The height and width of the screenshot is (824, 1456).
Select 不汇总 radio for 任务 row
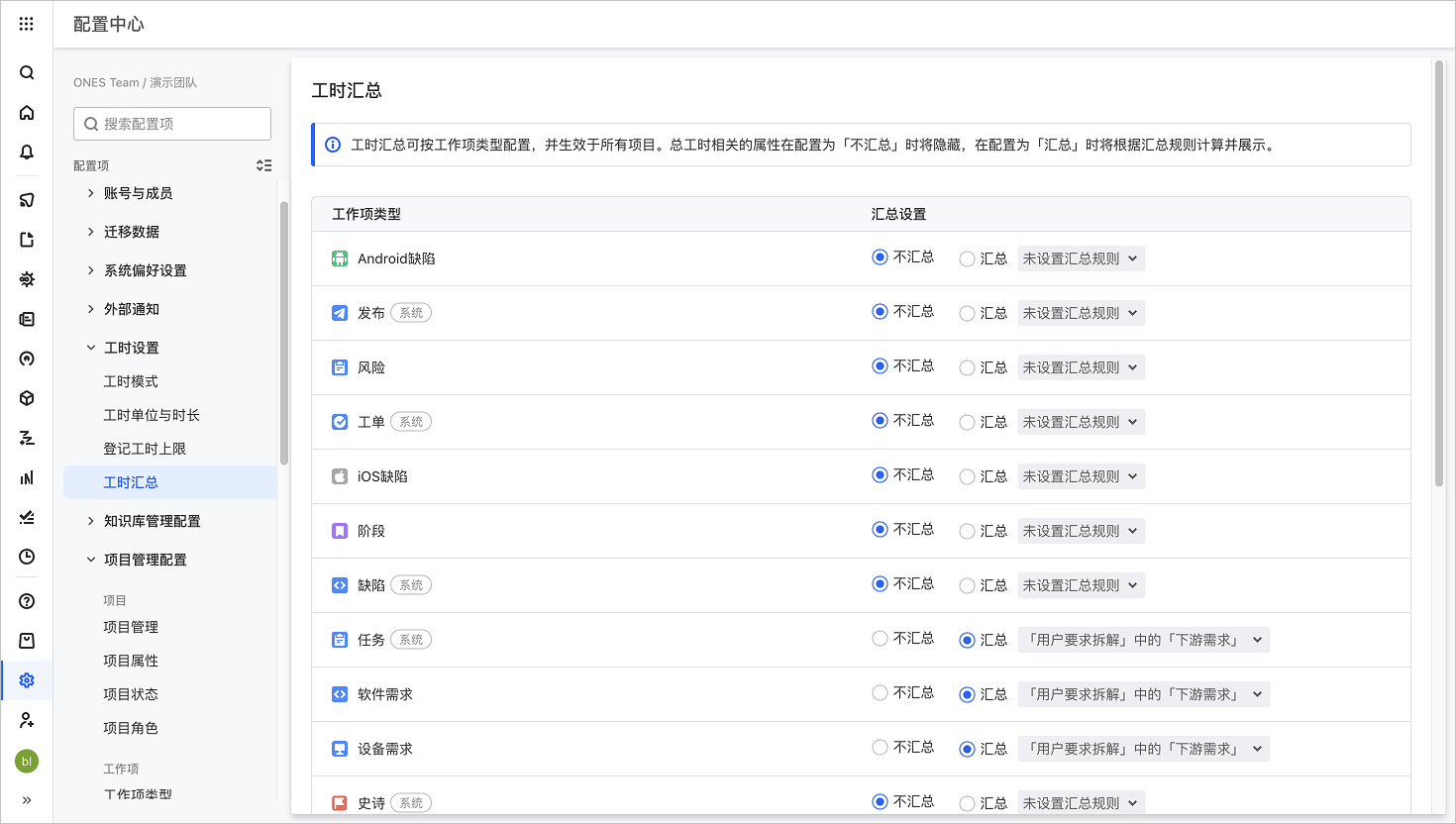[x=880, y=639]
